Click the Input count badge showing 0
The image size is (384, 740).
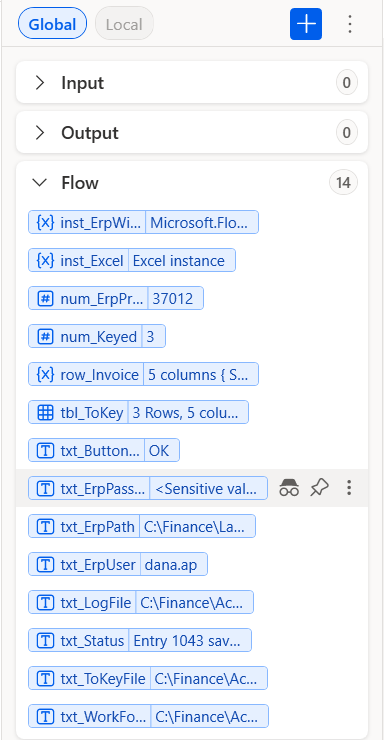tap(347, 83)
